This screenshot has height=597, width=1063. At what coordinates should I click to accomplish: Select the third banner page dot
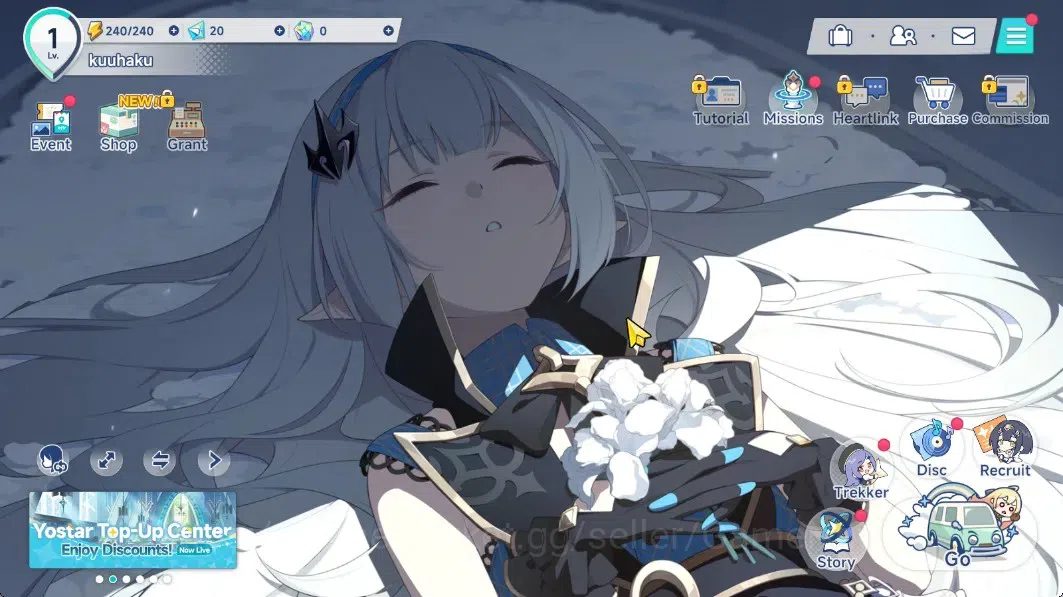coord(127,579)
